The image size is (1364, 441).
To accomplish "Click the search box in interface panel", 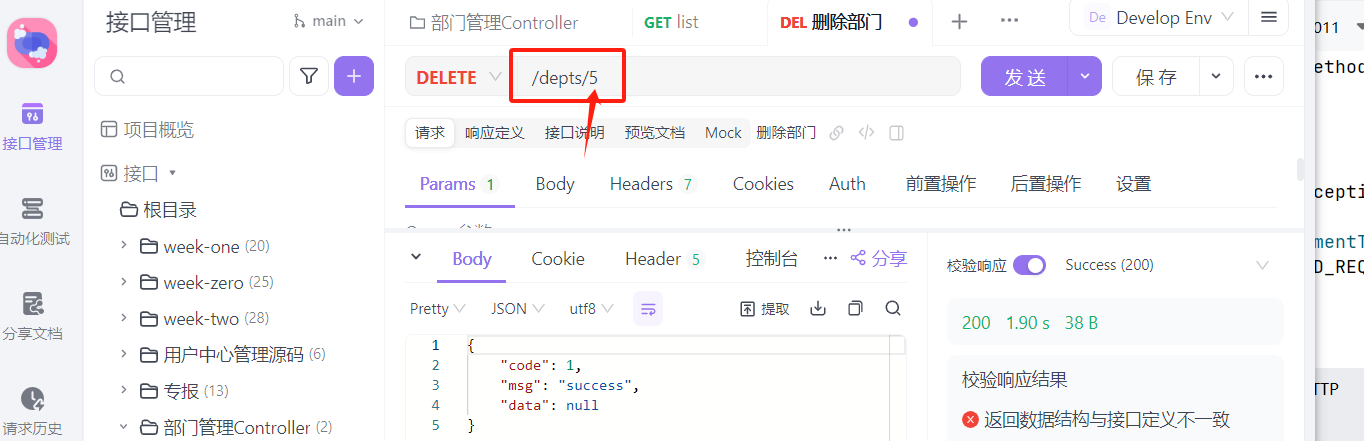I will coord(189,76).
